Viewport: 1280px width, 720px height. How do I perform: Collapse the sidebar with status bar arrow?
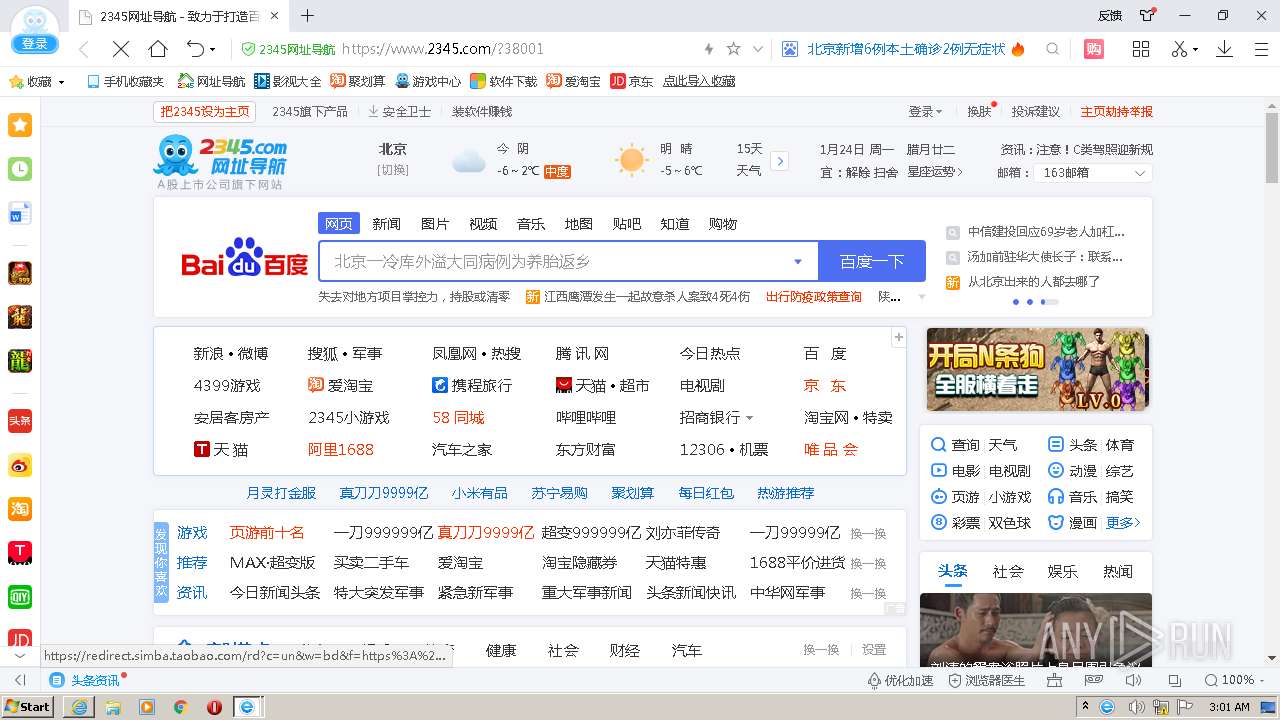[20, 680]
